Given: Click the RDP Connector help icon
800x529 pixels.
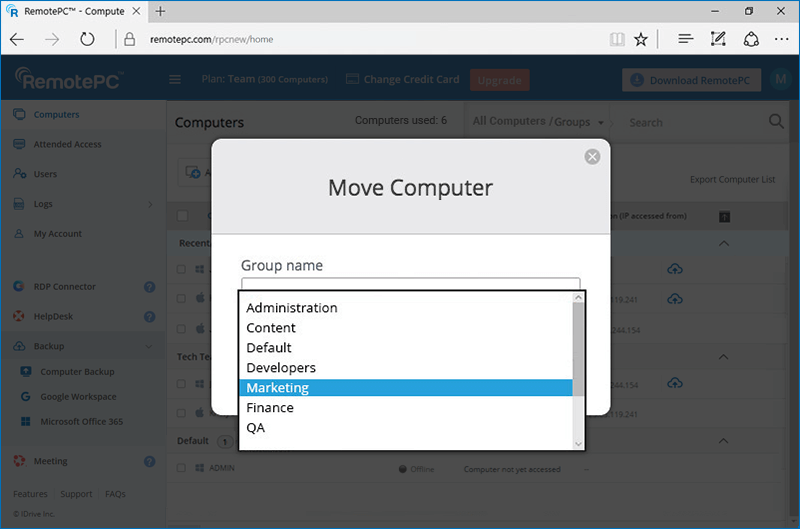Looking at the screenshot, I should [149, 287].
